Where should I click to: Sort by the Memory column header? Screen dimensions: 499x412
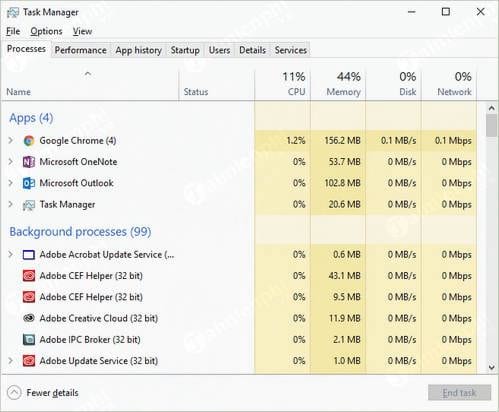338,84
